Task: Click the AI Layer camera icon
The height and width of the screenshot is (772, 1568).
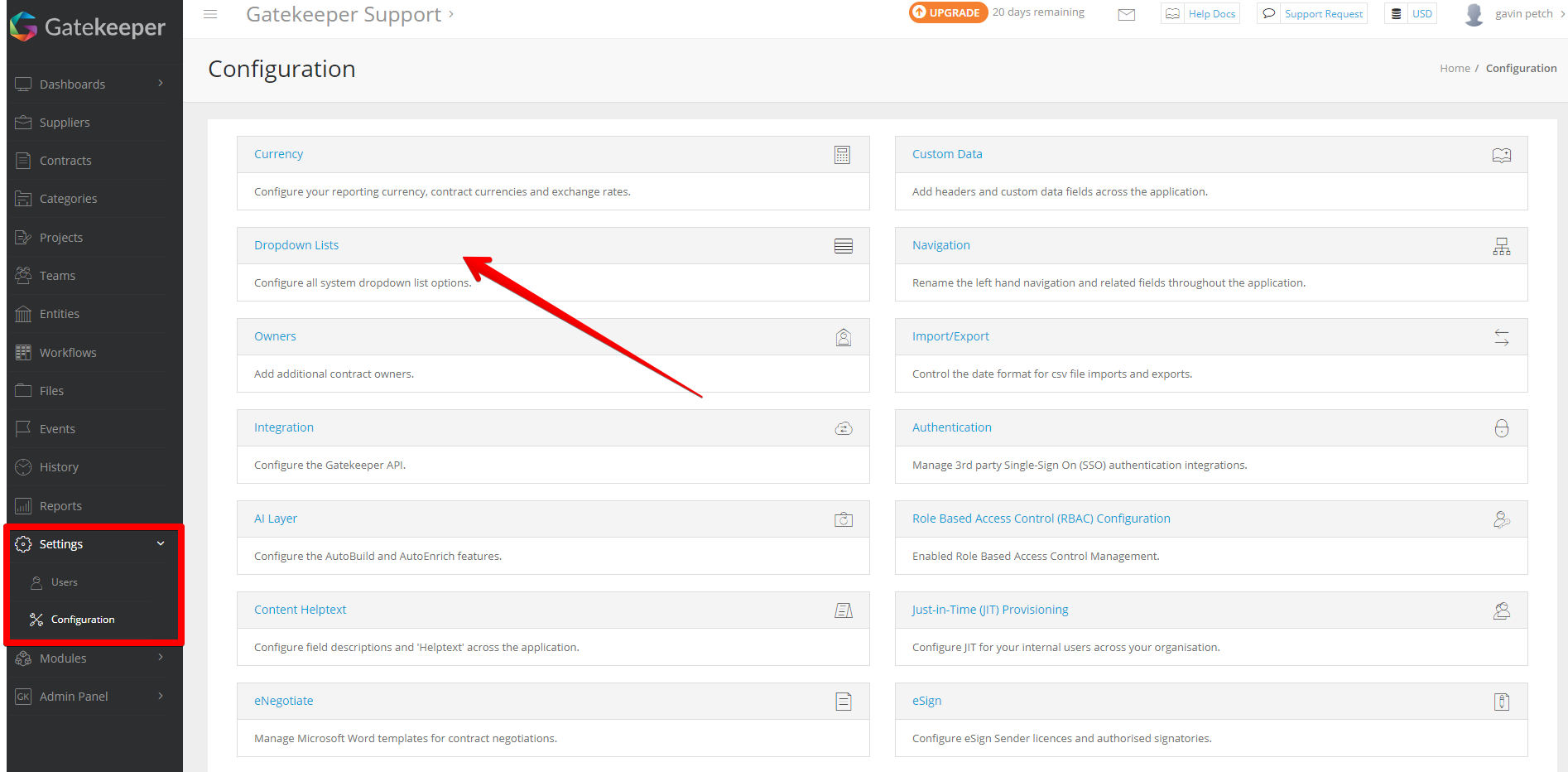Action: pos(843,519)
